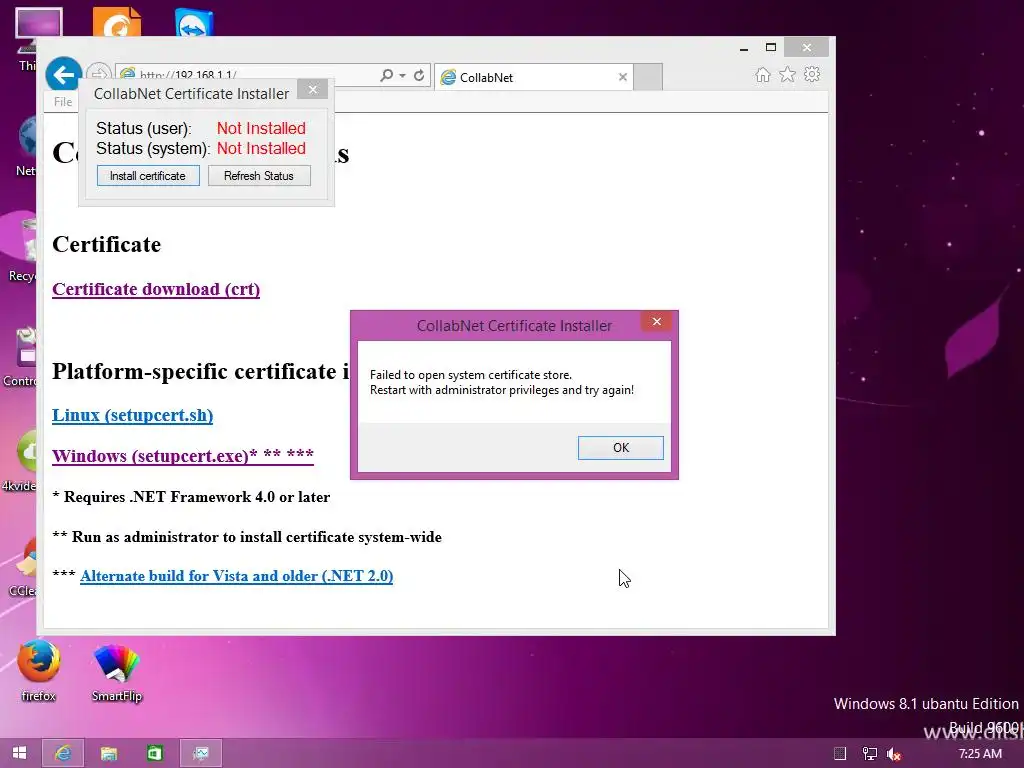The image size is (1024, 768).
Task: Click Internet Explorer on the taskbar
Action: [x=63, y=753]
